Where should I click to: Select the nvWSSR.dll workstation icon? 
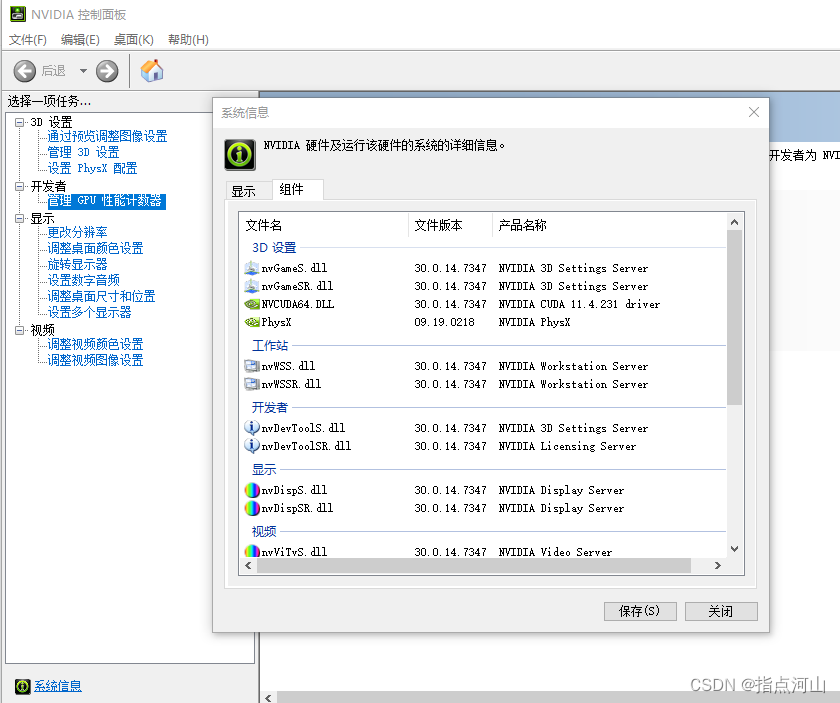(x=252, y=384)
